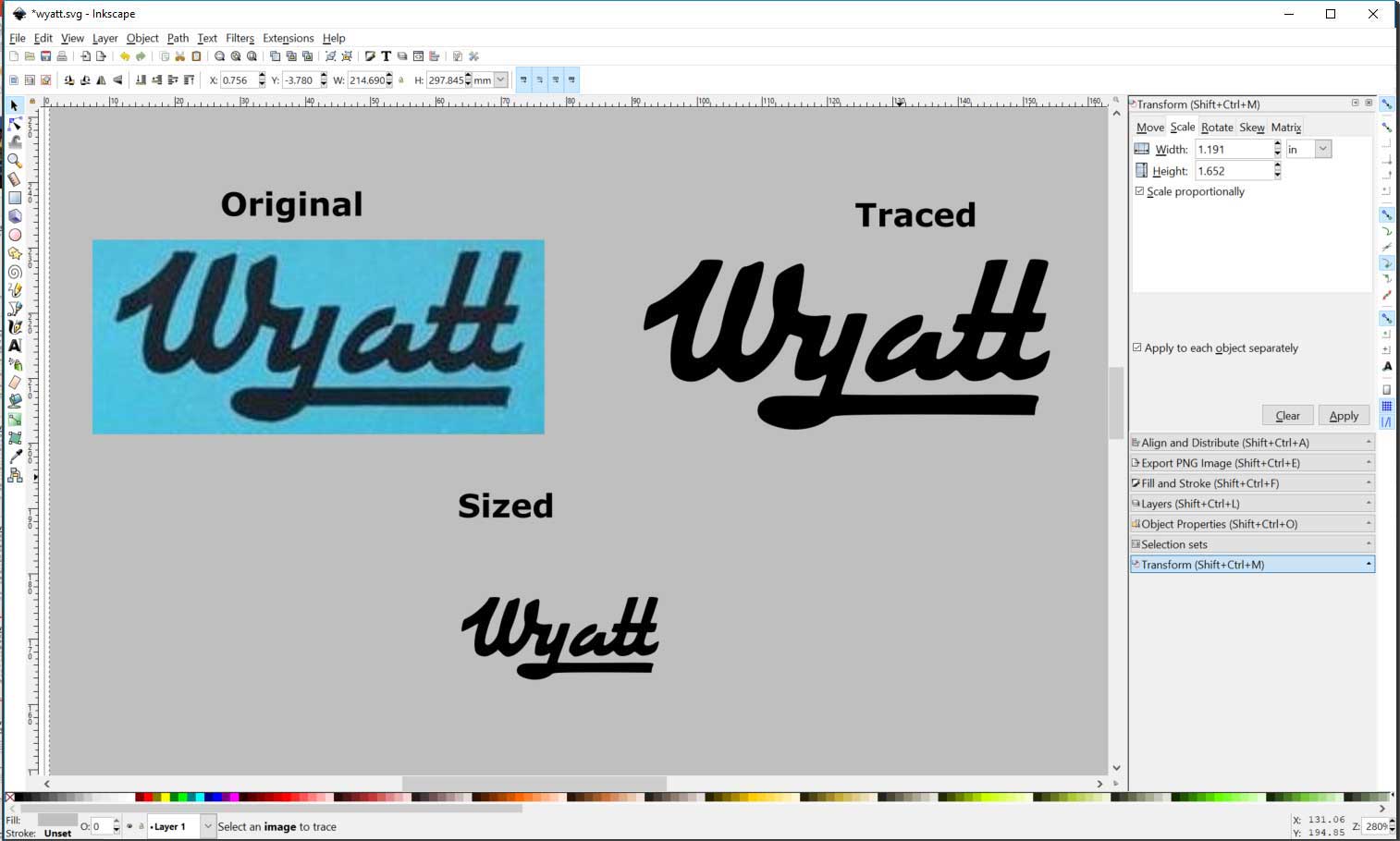
Task: Click the Print document icon
Action: tap(62, 56)
